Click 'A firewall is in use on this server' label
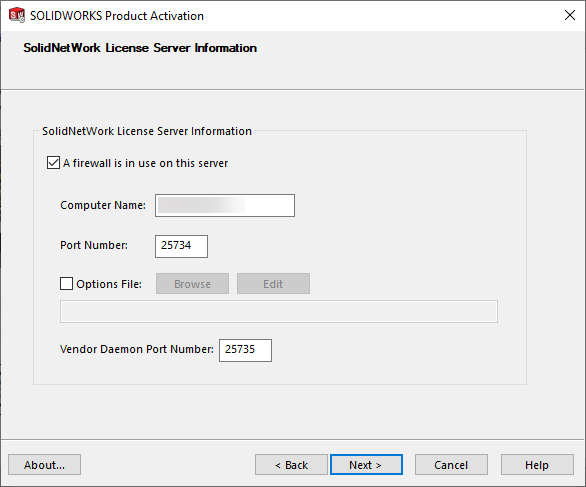This screenshot has height=487, width=586. (x=145, y=163)
